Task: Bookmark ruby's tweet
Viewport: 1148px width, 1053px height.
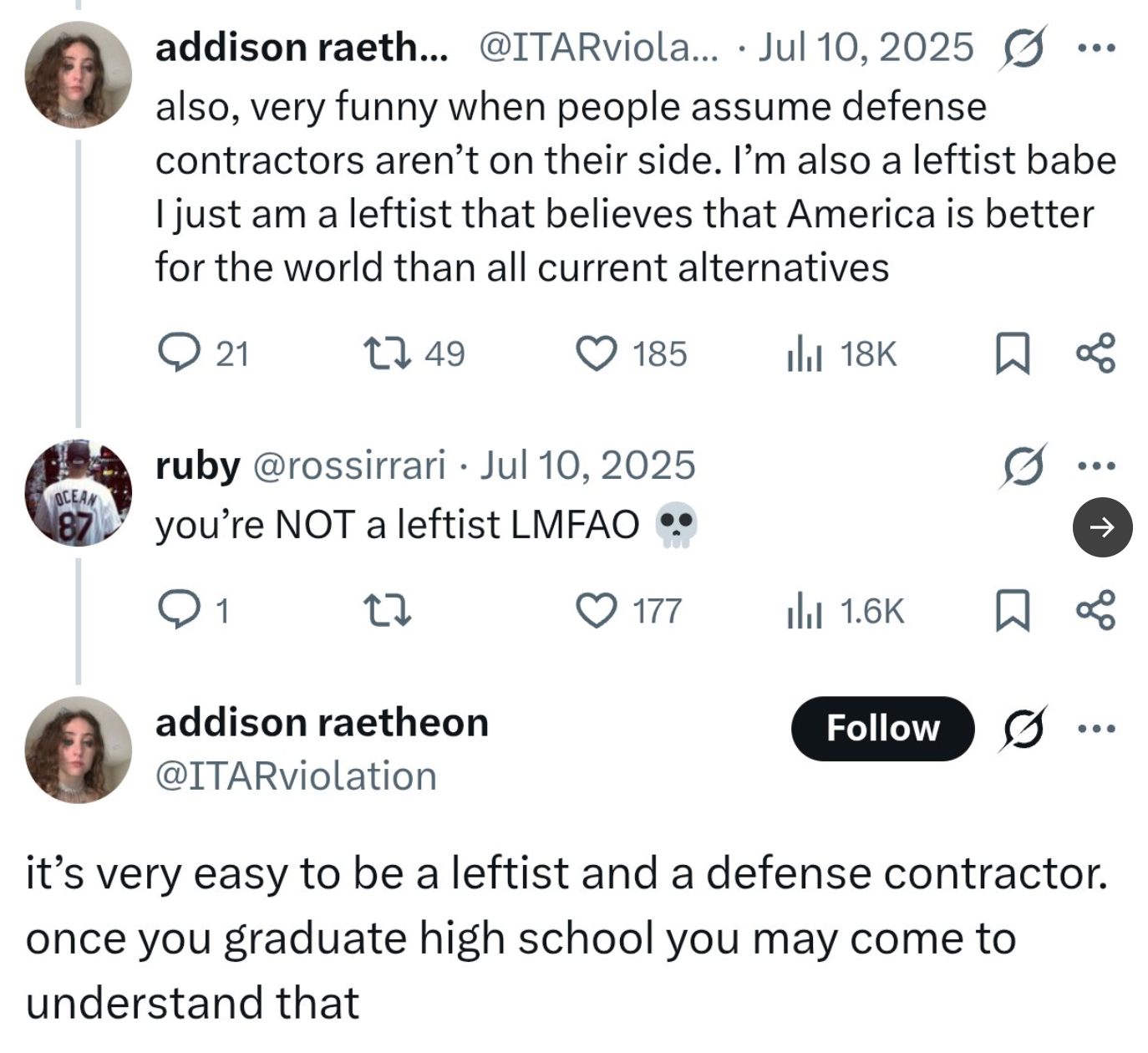Action: click(x=1011, y=611)
